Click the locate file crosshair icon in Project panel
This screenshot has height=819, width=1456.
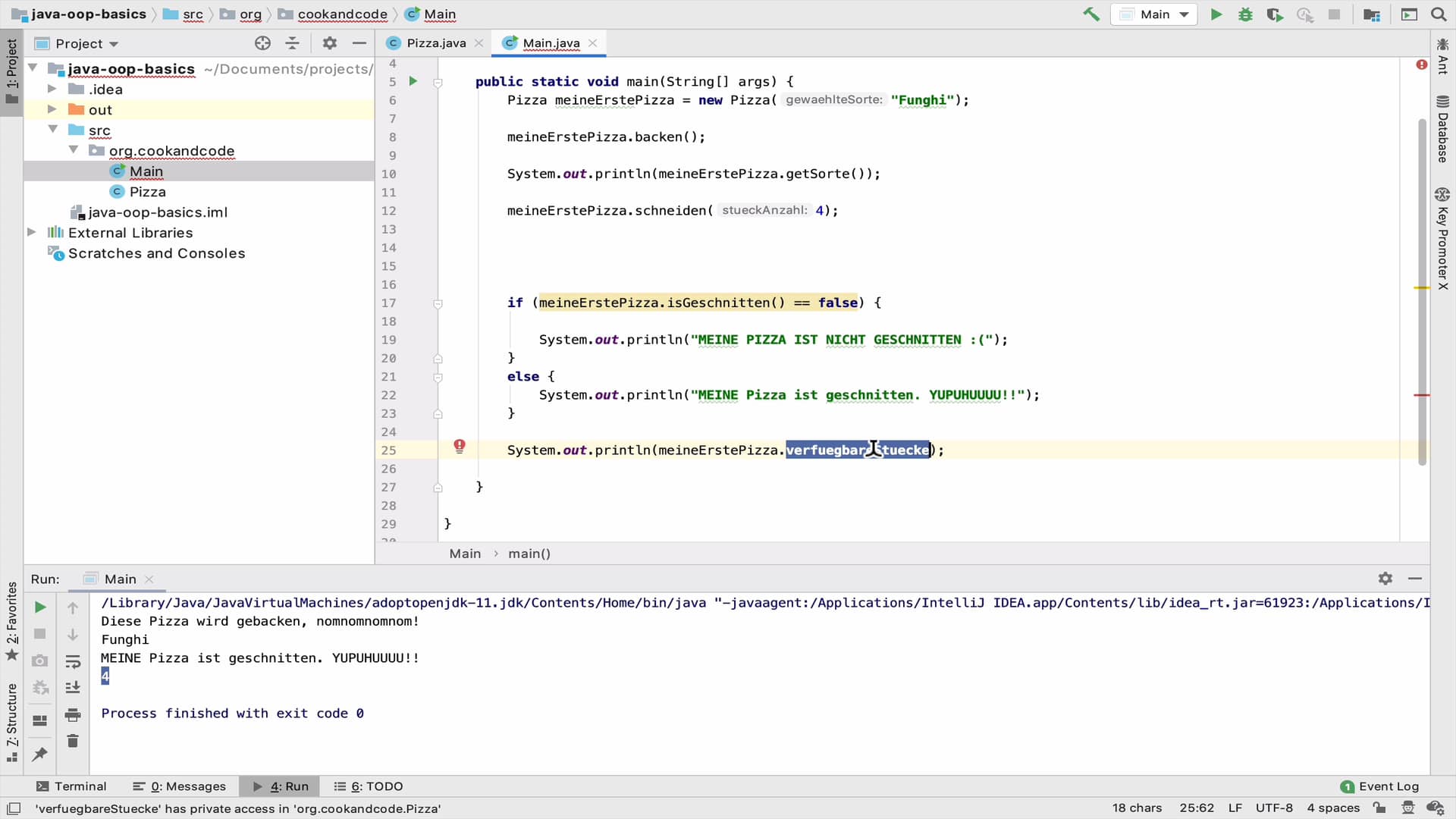(262, 43)
